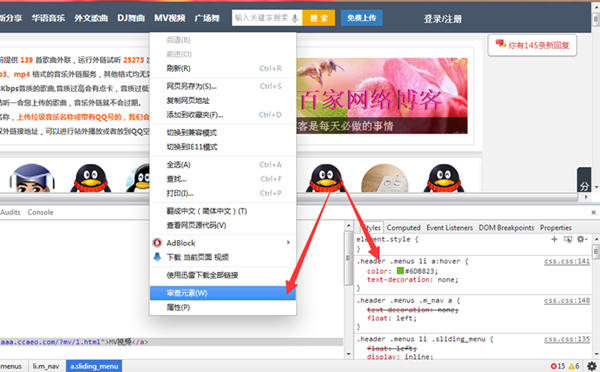
Task: Open 华语音乐 navigation link
Action: 48,18
